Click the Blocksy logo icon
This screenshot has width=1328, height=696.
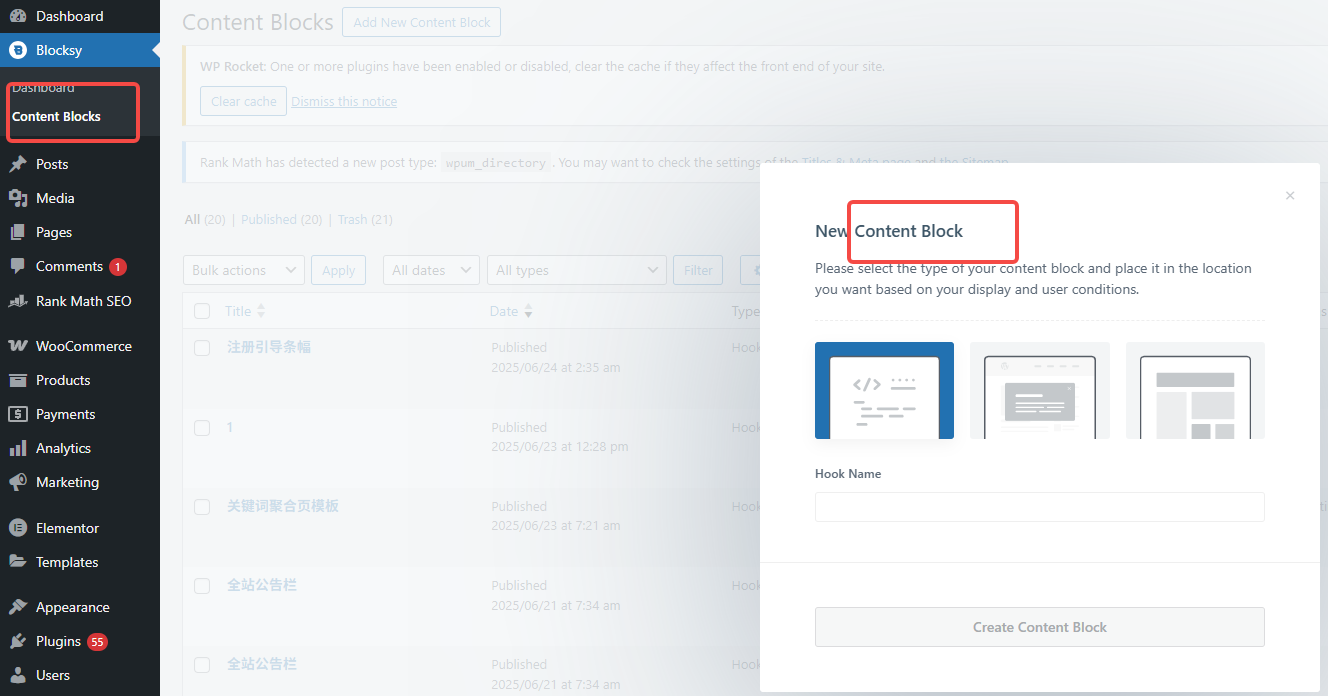(x=18, y=50)
